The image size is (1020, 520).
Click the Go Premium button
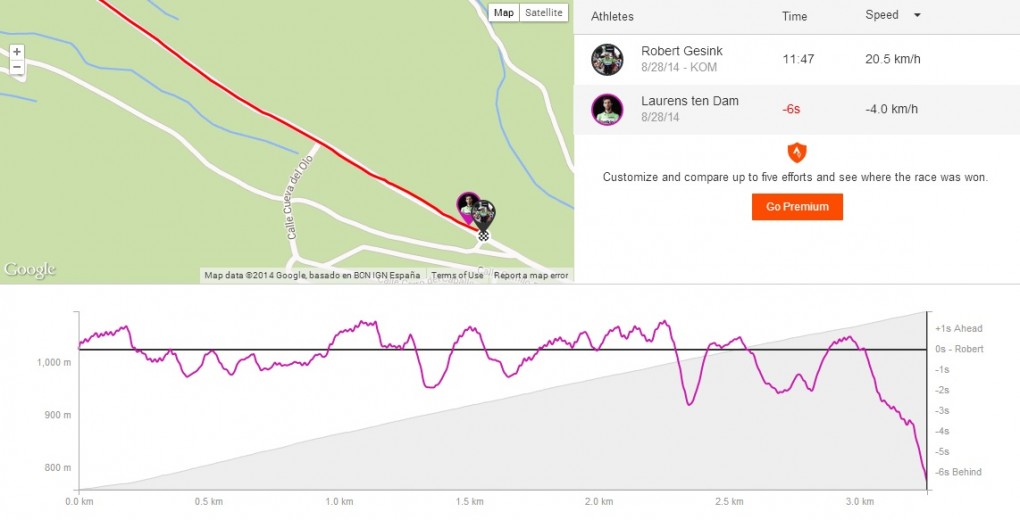coord(797,206)
